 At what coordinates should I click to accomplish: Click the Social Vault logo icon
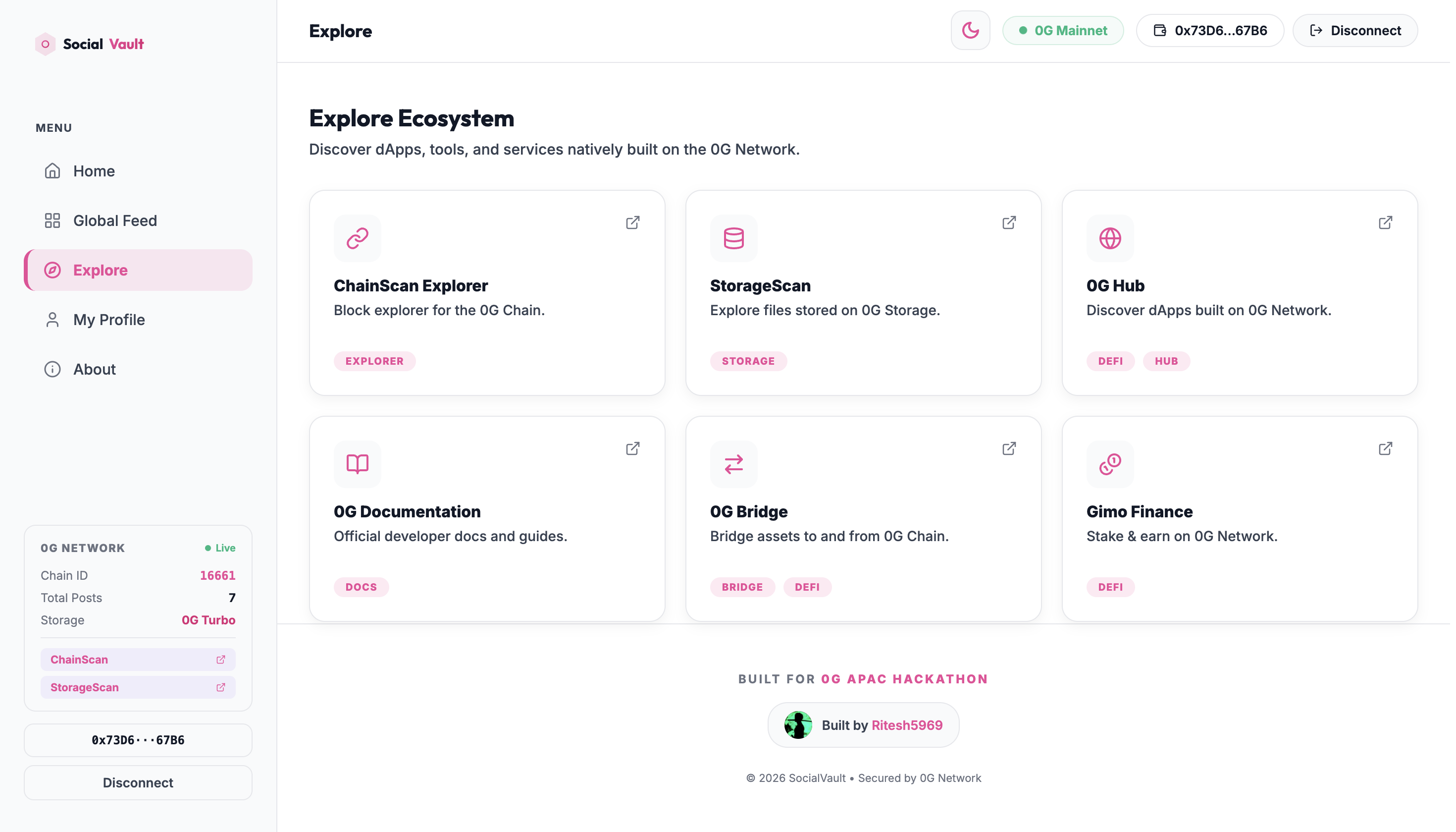[x=45, y=44]
